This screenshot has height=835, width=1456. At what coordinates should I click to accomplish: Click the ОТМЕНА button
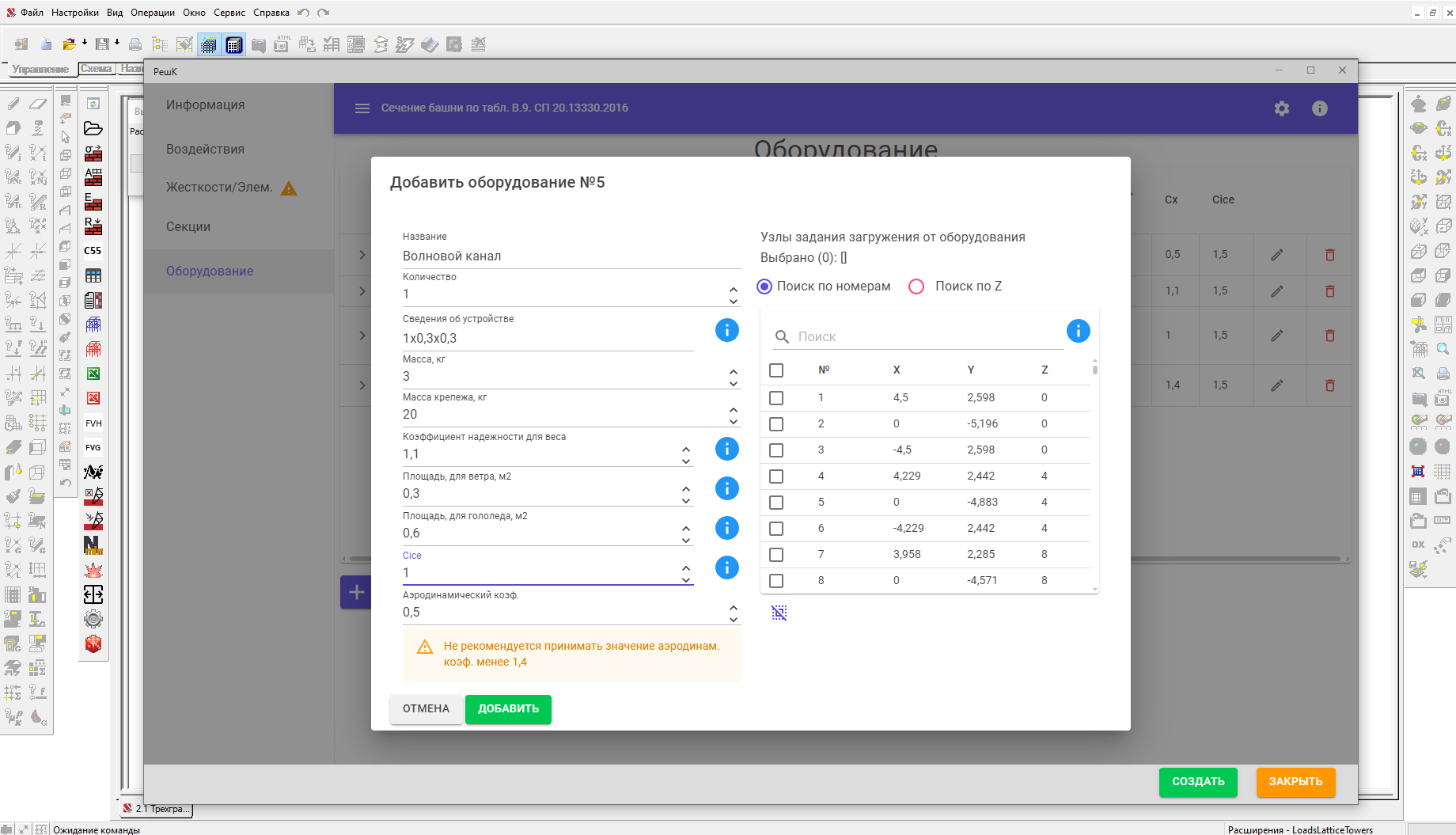(x=426, y=708)
